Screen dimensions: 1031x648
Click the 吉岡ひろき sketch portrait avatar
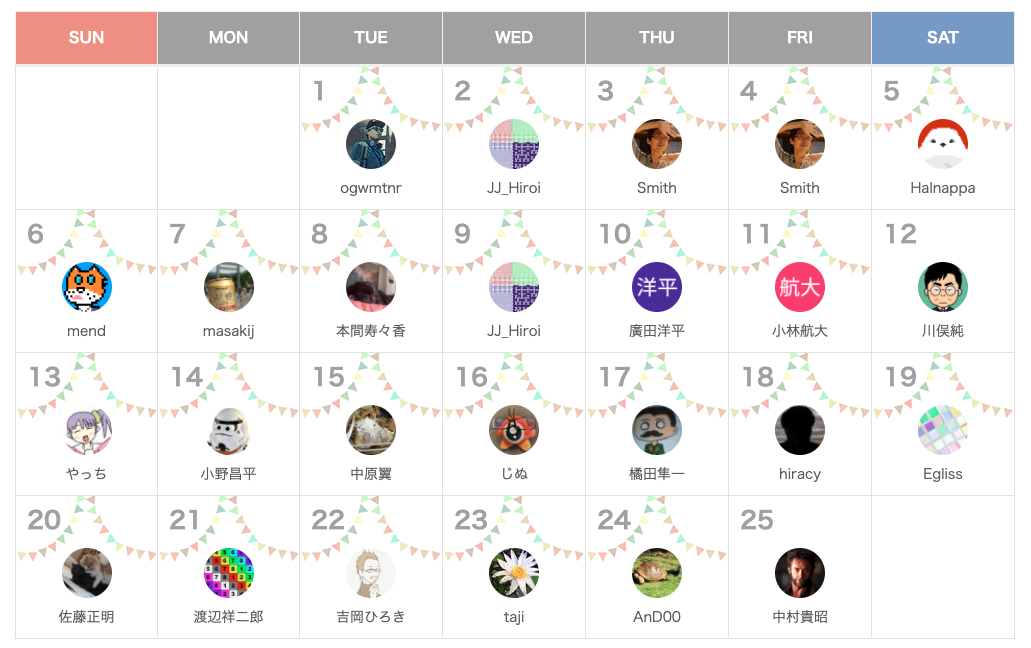click(371, 573)
